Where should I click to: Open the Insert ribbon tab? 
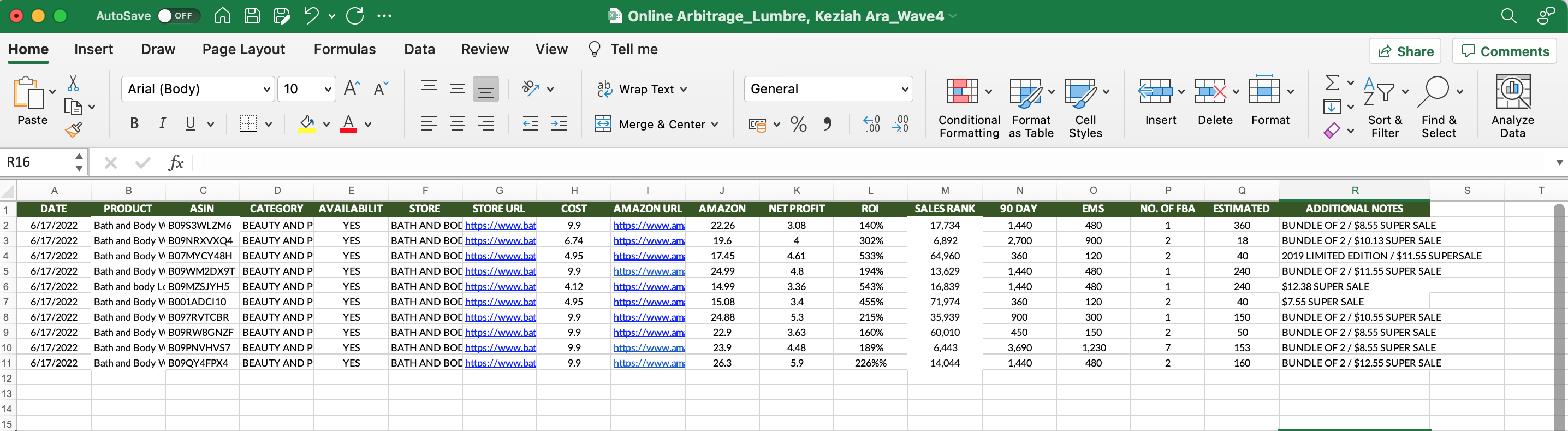pos(94,49)
